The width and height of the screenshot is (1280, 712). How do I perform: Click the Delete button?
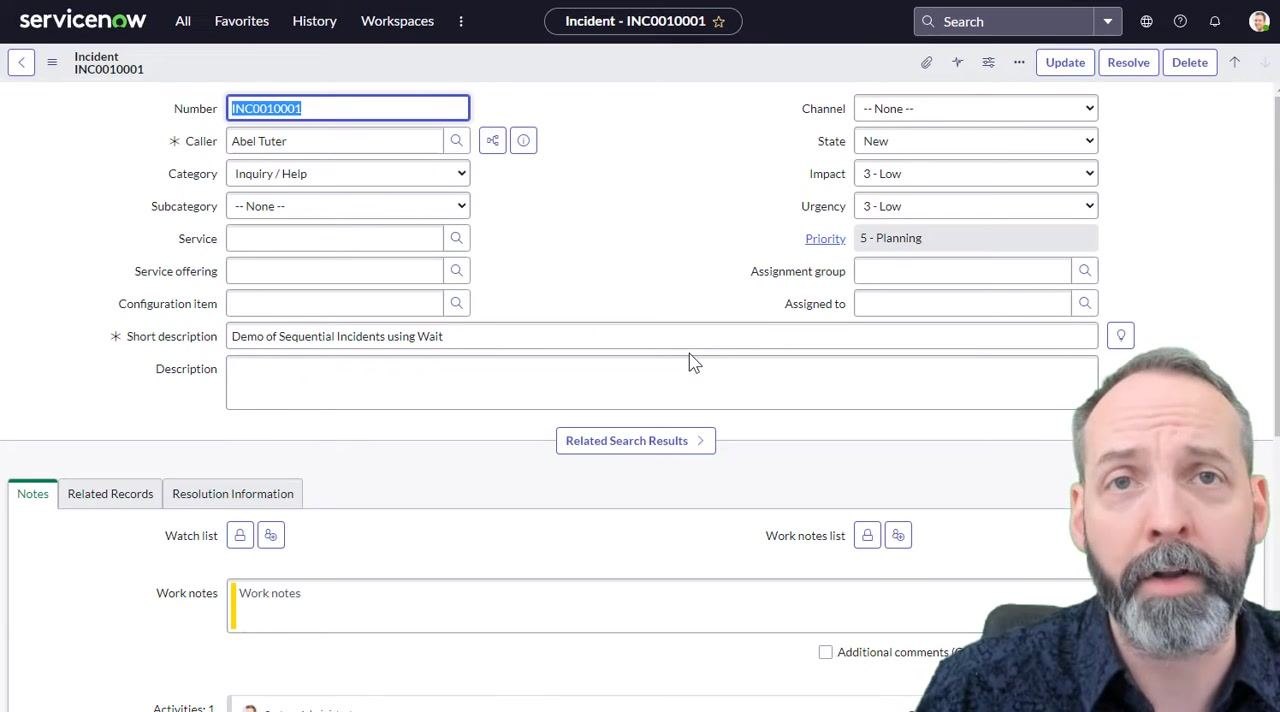[1190, 62]
